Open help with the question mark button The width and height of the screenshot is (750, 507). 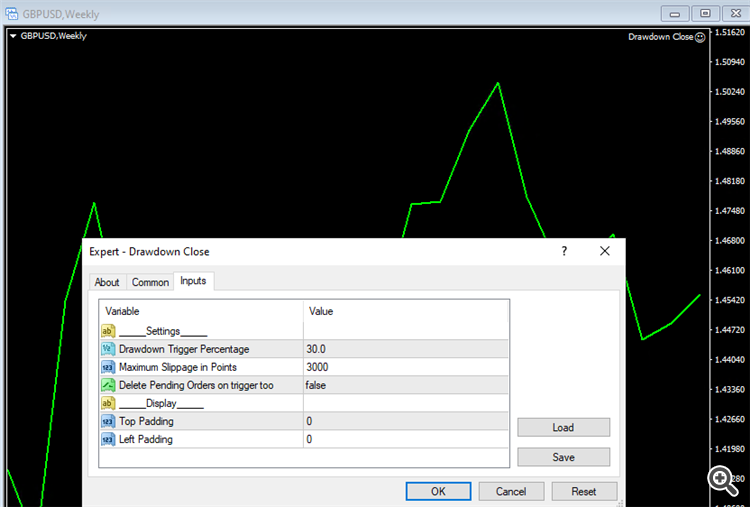coord(564,251)
